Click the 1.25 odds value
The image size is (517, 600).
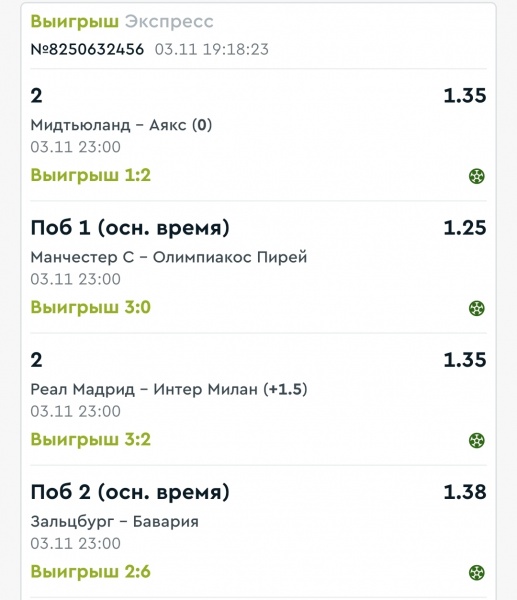pyautogui.click(x=465, y=228)
